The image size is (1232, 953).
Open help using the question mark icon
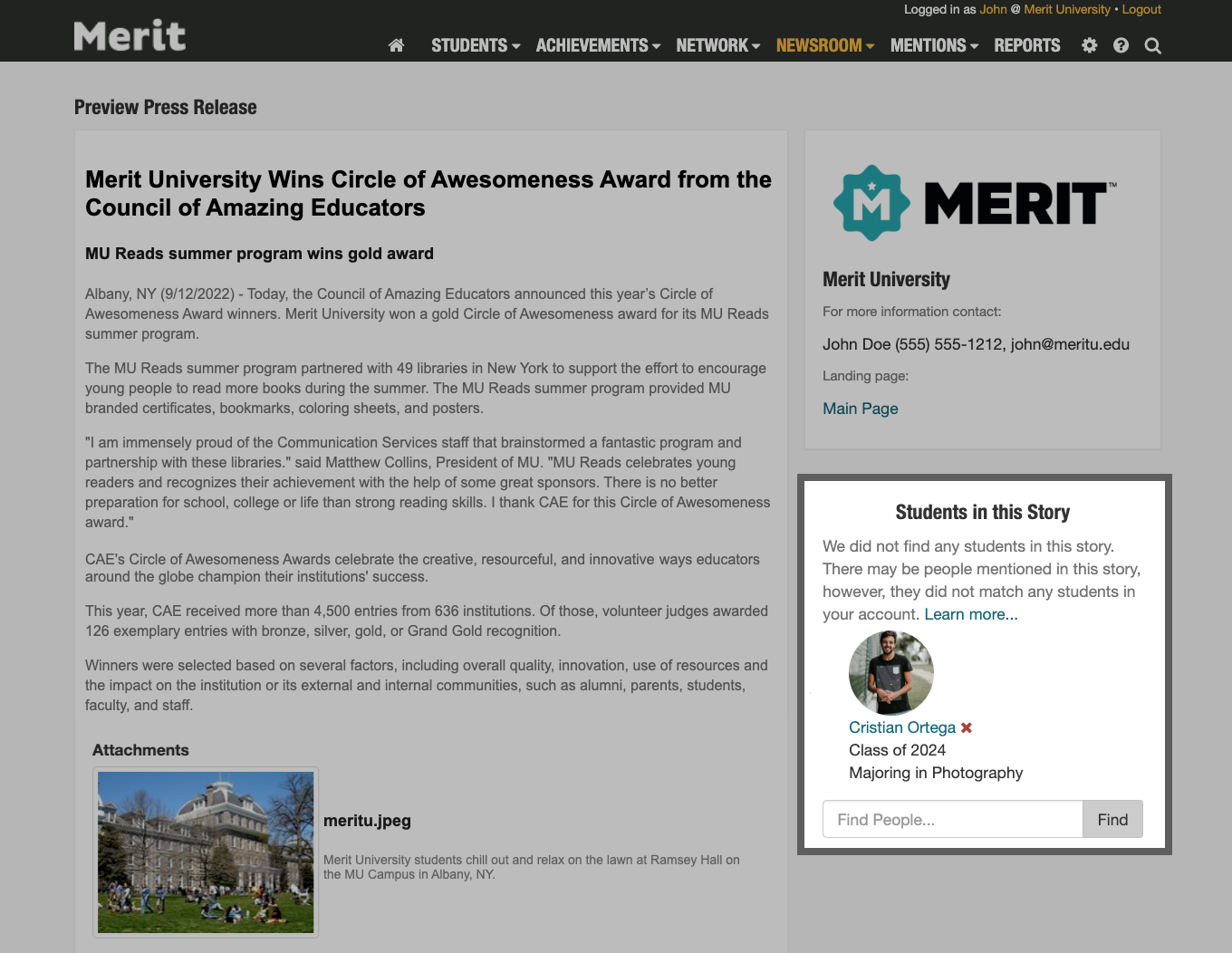click(1121, 45)
